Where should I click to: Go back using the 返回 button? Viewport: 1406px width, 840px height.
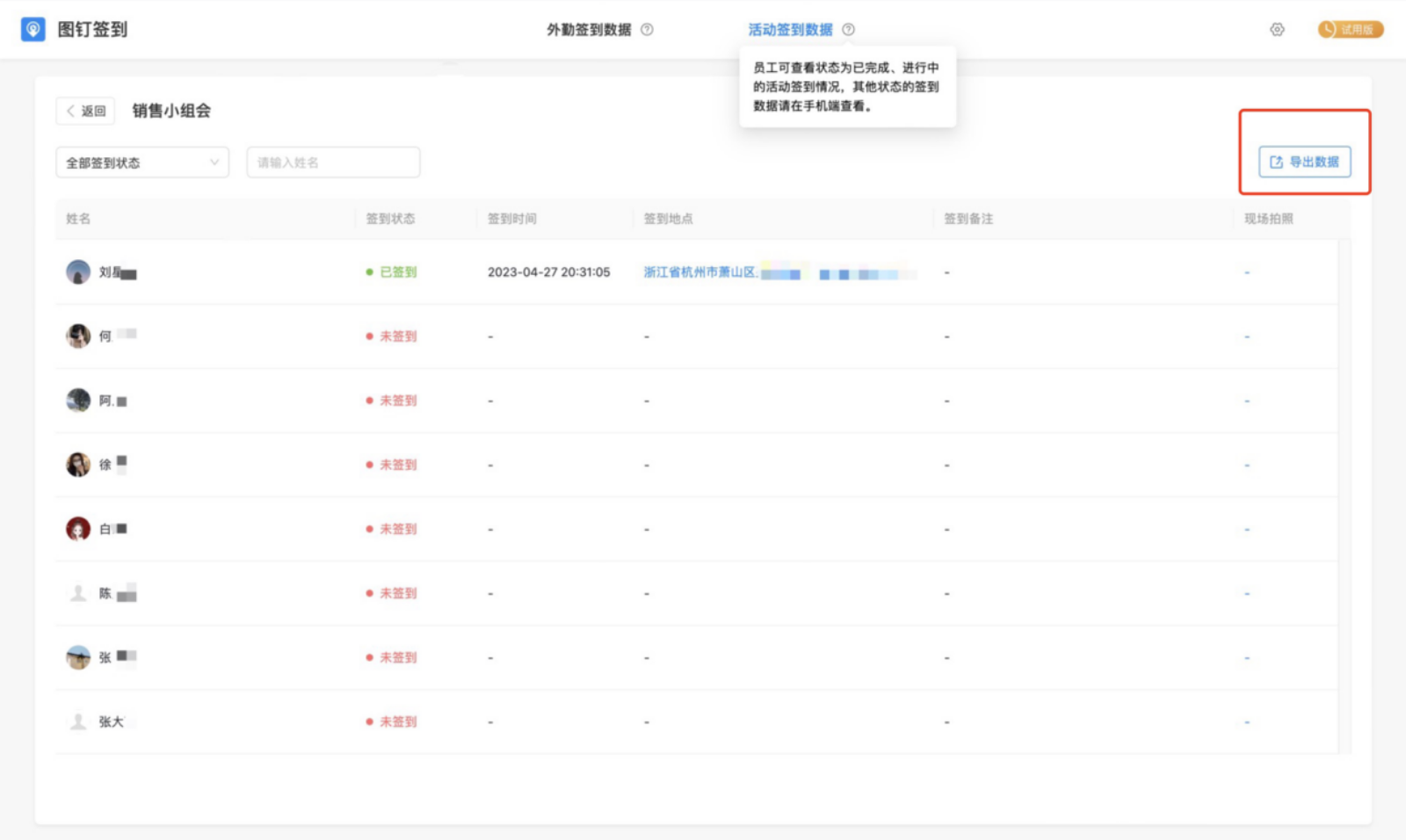(86, 111)
